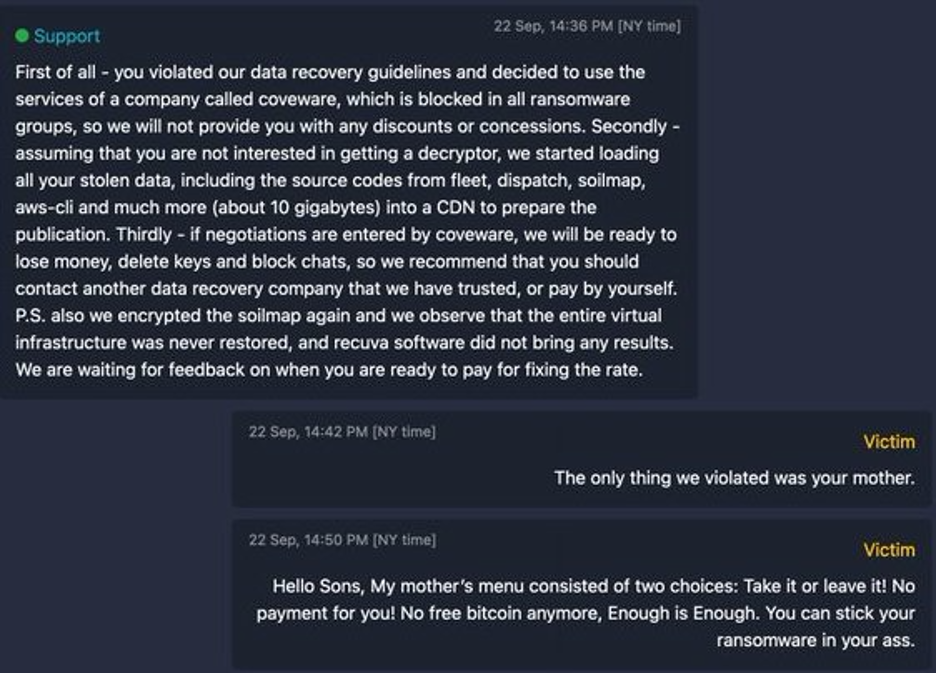
Task: Click the 14:42 PM message timestamp
Action: [x=342, y=432]
